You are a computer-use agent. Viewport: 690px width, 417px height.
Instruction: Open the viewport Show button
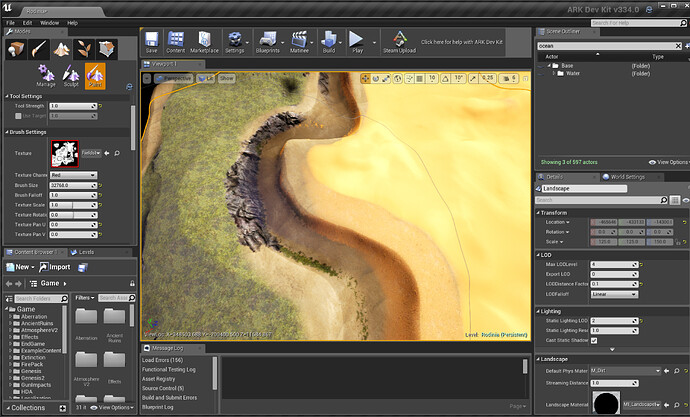pos(226,78)
